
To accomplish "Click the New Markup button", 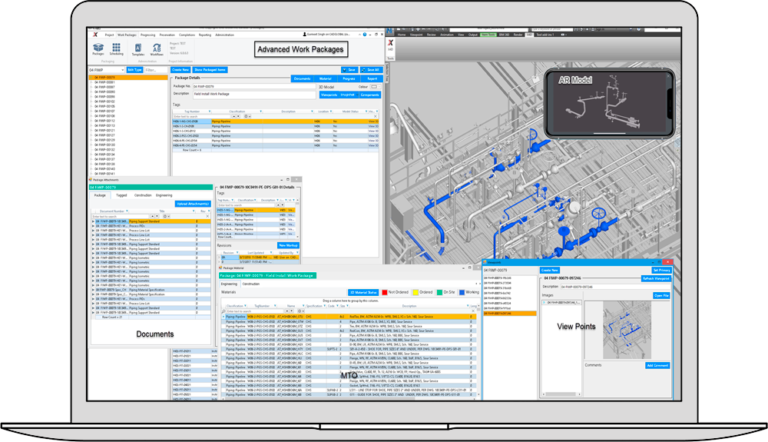I will coord(288,245).
